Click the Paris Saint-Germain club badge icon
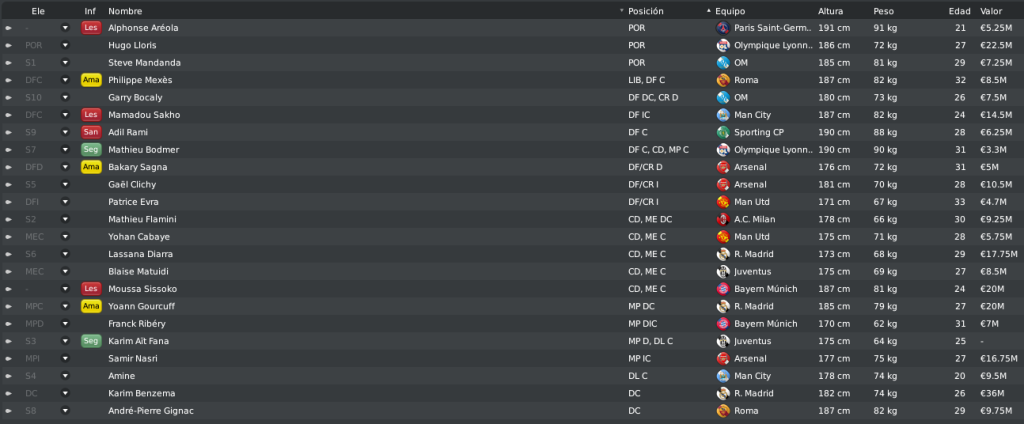Screen dimensions: 1024x424 [722, 28]
